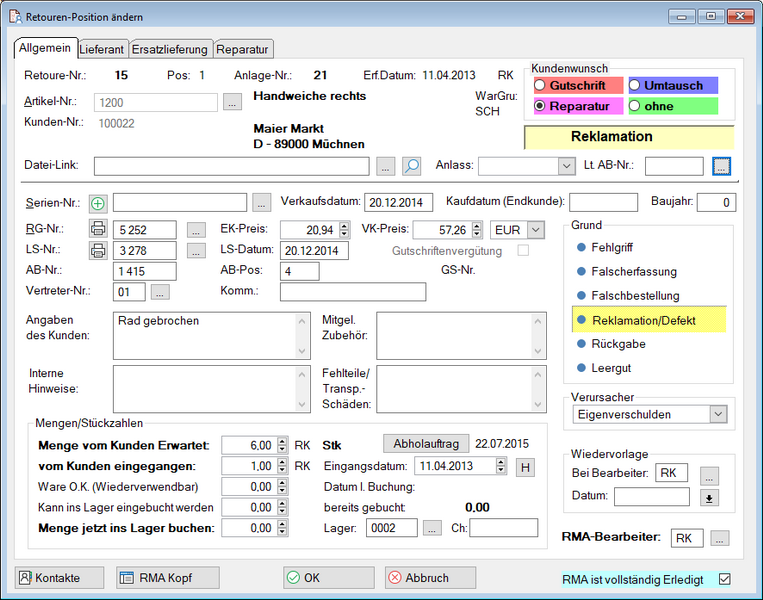
Task: Click the H button beside Eingangsdatum
Action: [x=525, y=466]
